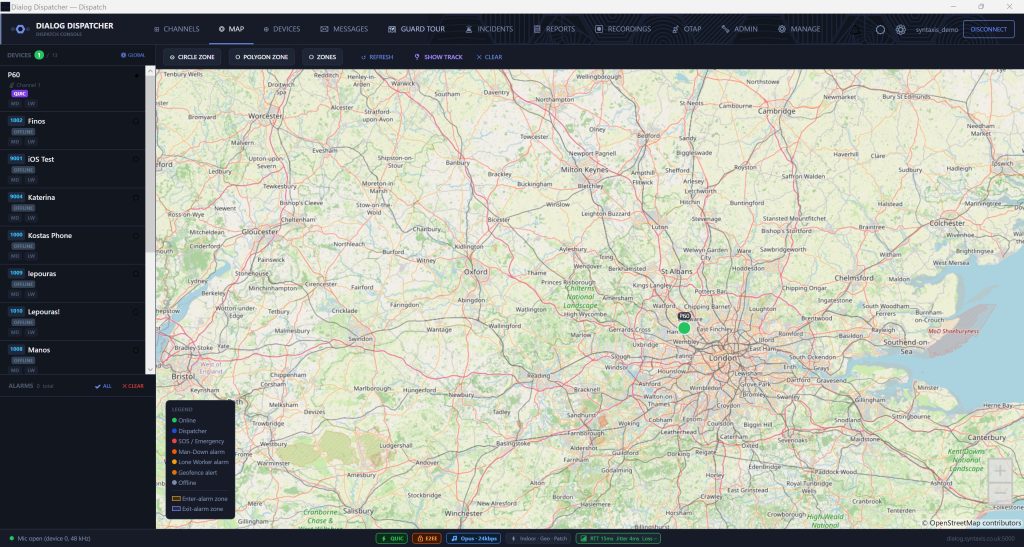
Task: Toggle the selection circle for lepouras
Action: pos(136,274)
